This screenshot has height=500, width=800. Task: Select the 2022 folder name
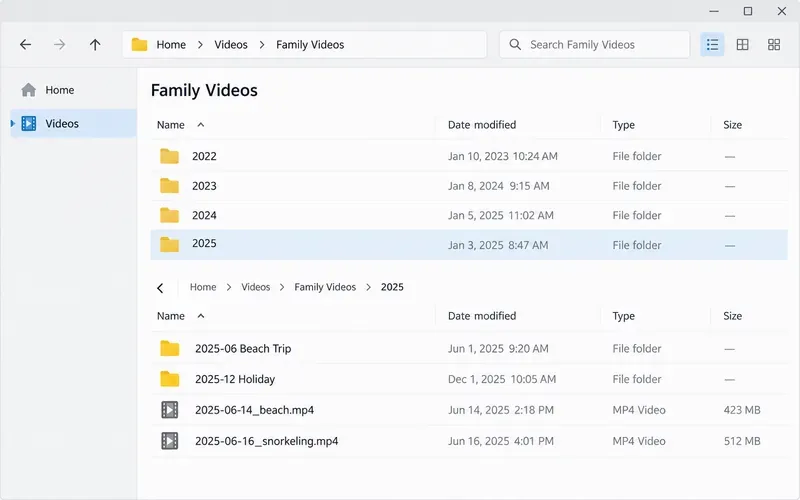(x=204, y=156)
